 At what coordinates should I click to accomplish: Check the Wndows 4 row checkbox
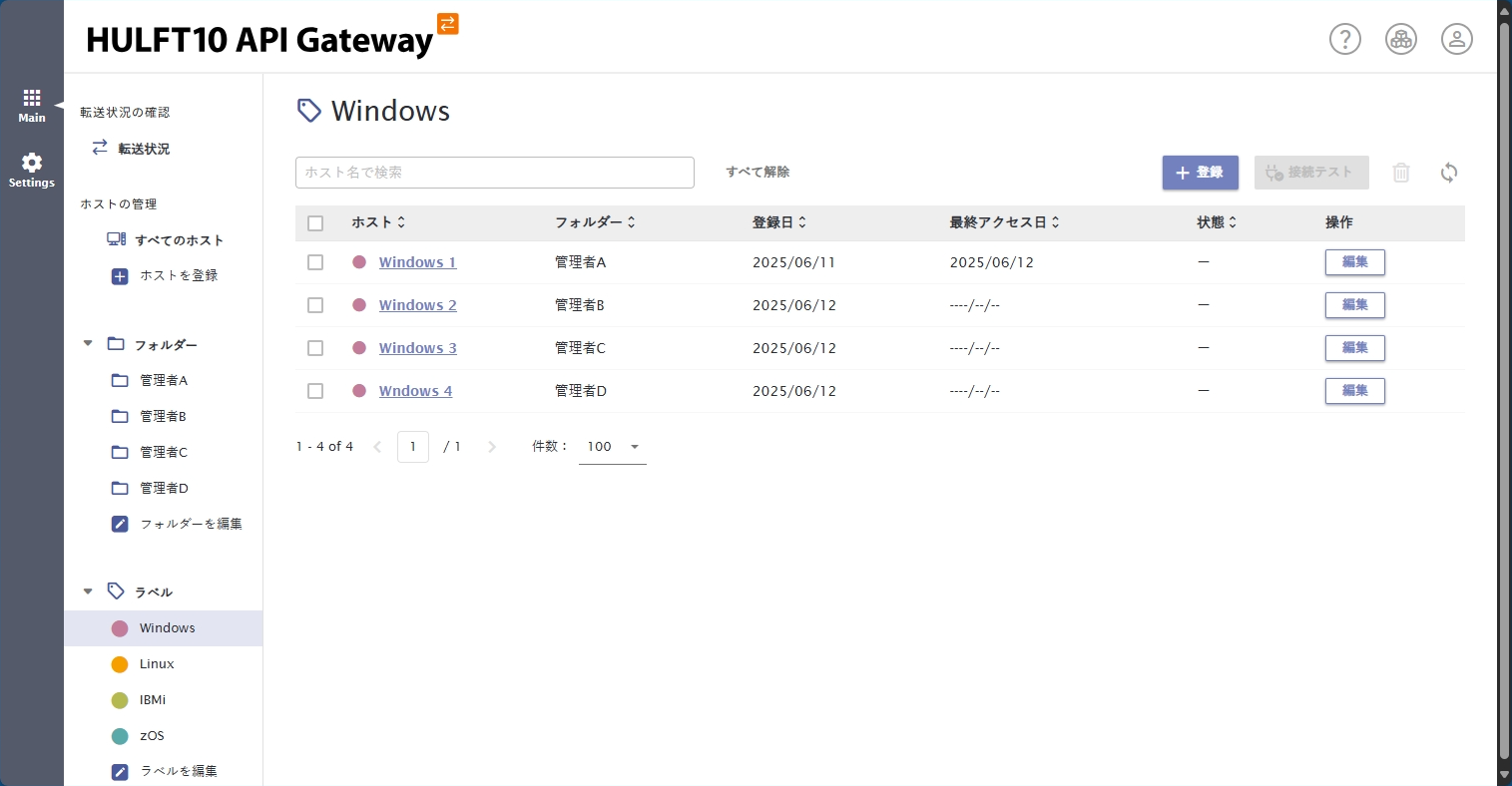click(x=315, y=391)
